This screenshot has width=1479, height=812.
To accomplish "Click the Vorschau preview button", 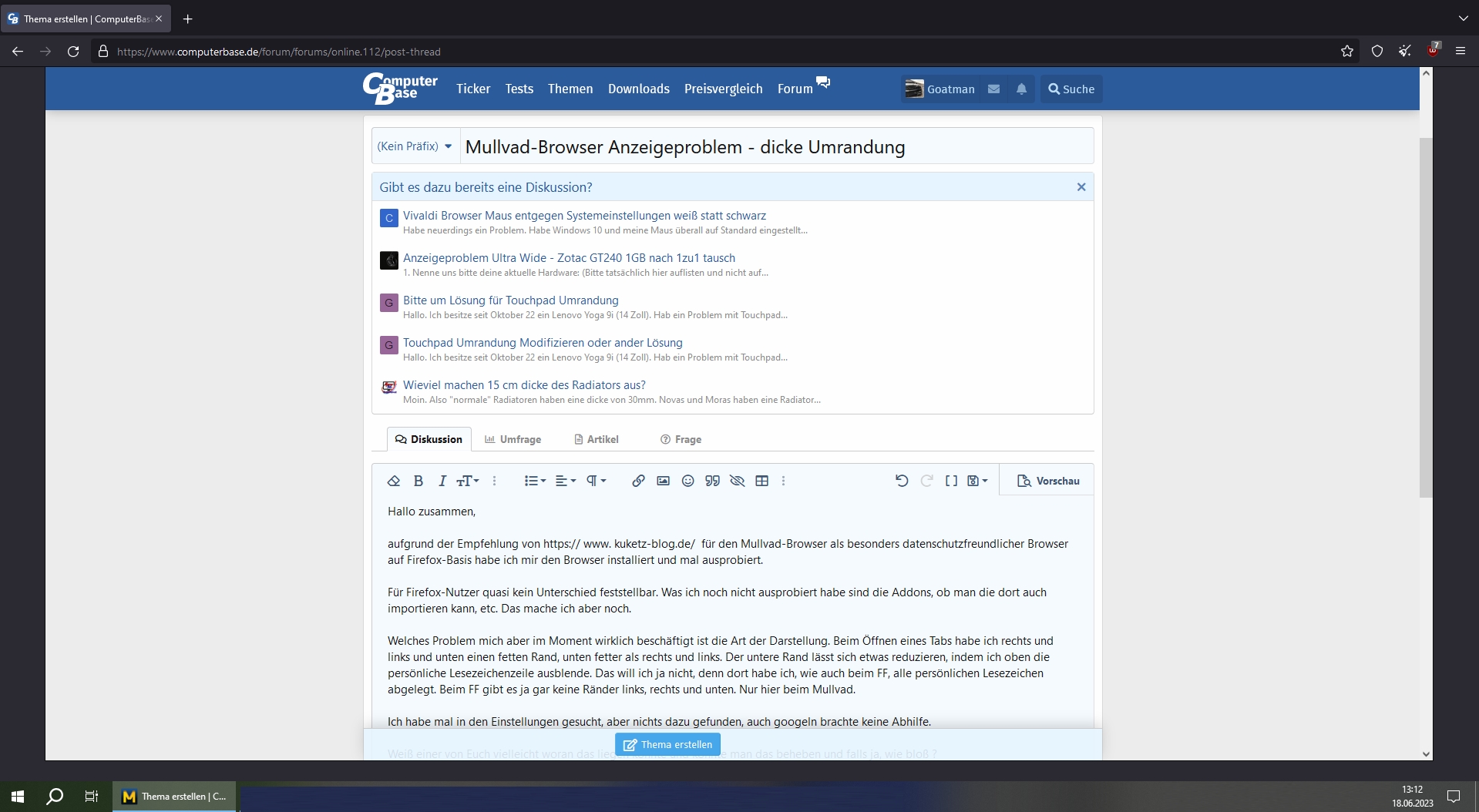I will point(1048,481).
